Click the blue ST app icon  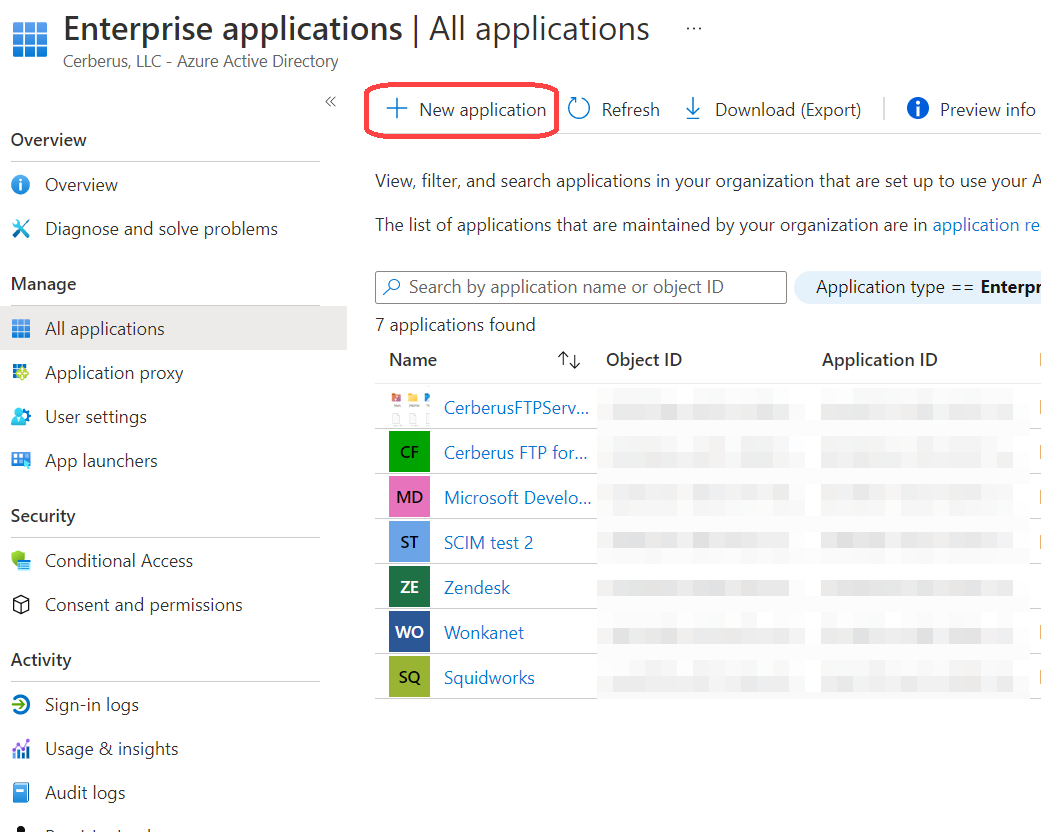[410, 542]
